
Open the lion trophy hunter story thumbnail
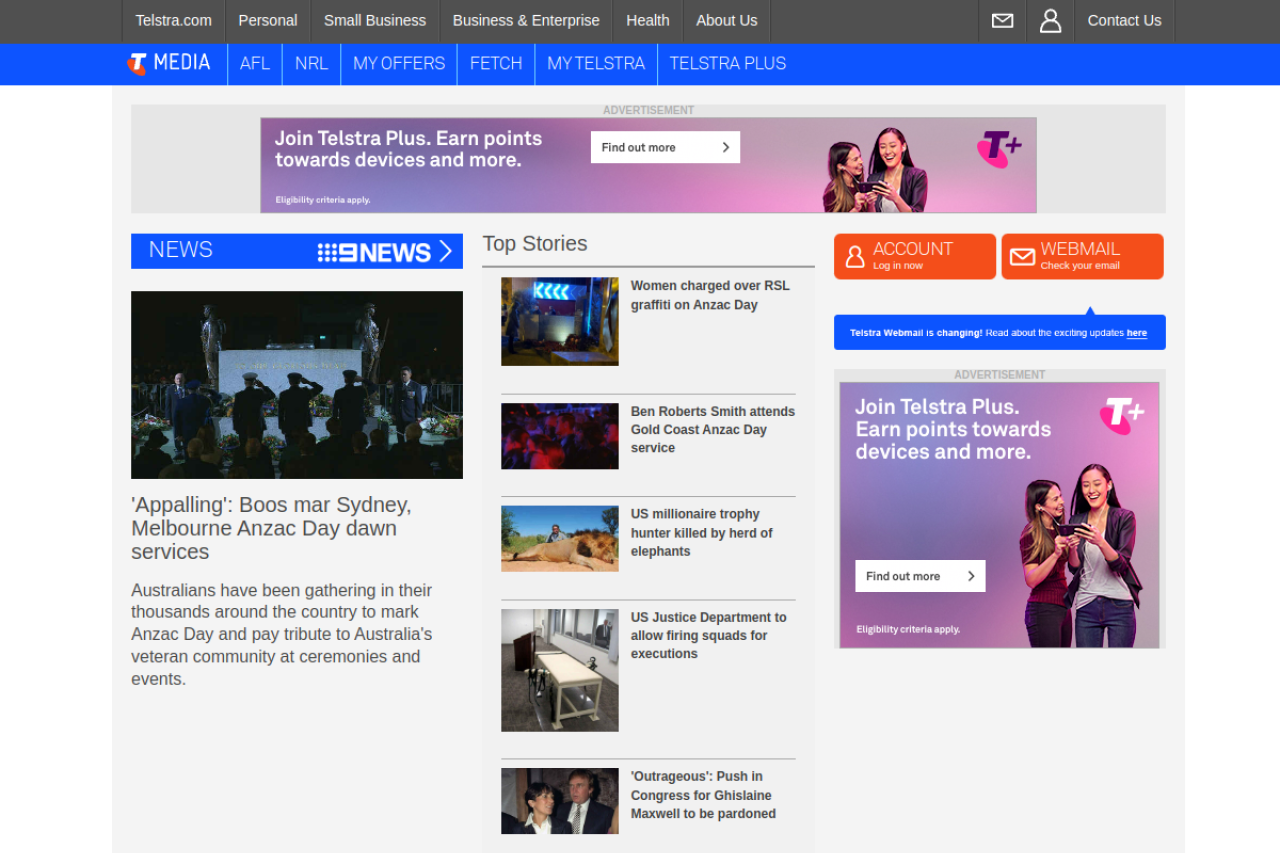coord(559,538)
